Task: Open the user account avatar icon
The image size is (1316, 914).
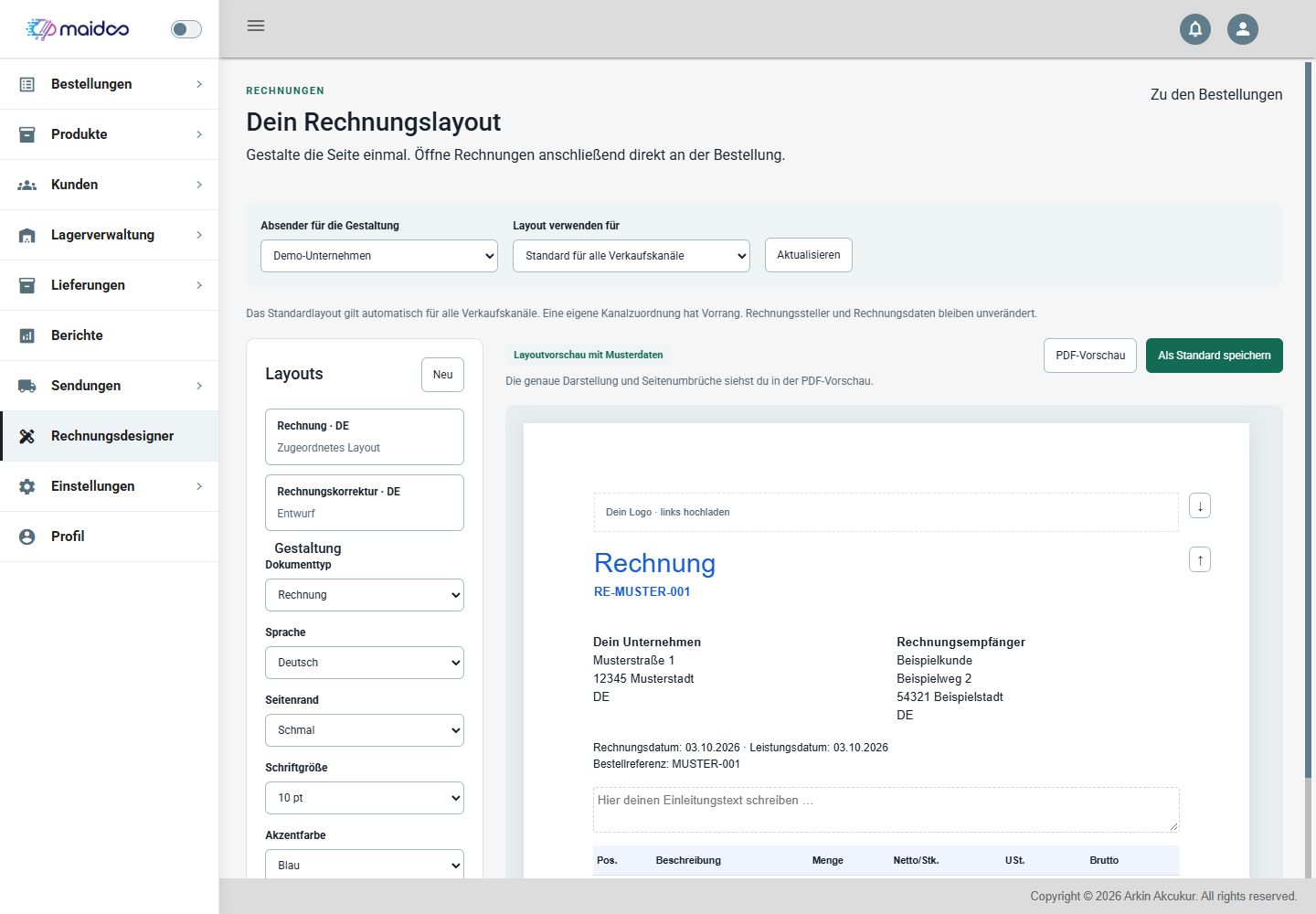Action: click(1243, 29)
